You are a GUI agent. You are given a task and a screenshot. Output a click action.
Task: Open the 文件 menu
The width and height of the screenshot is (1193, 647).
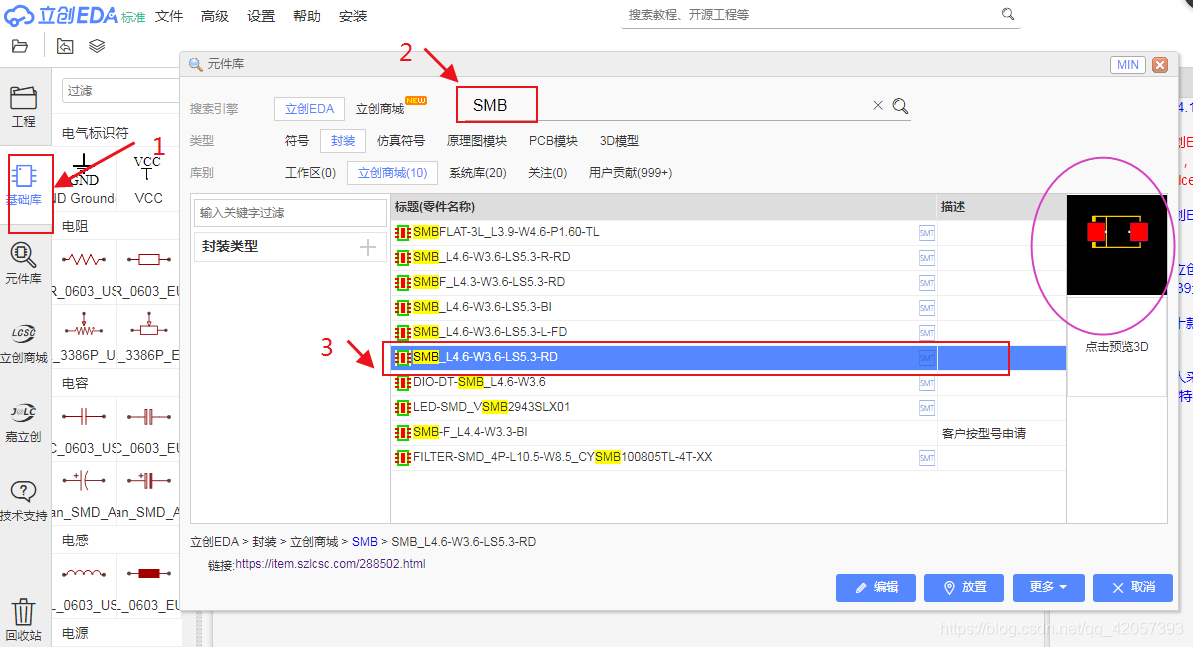pos(169,16)
